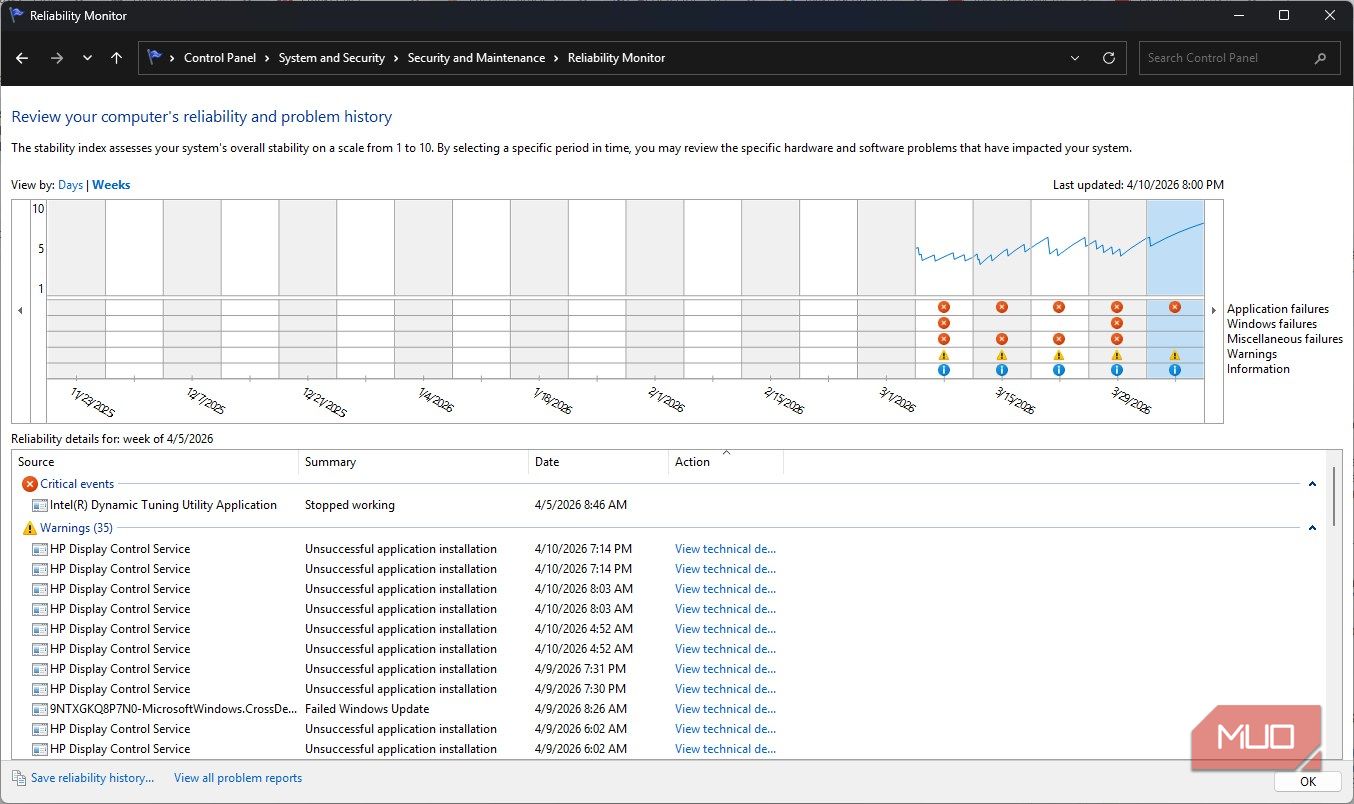Click miscellaneous failure icon for week 3/22/2026
The height and width of the screenshot is (804, 1354).
1059,339
